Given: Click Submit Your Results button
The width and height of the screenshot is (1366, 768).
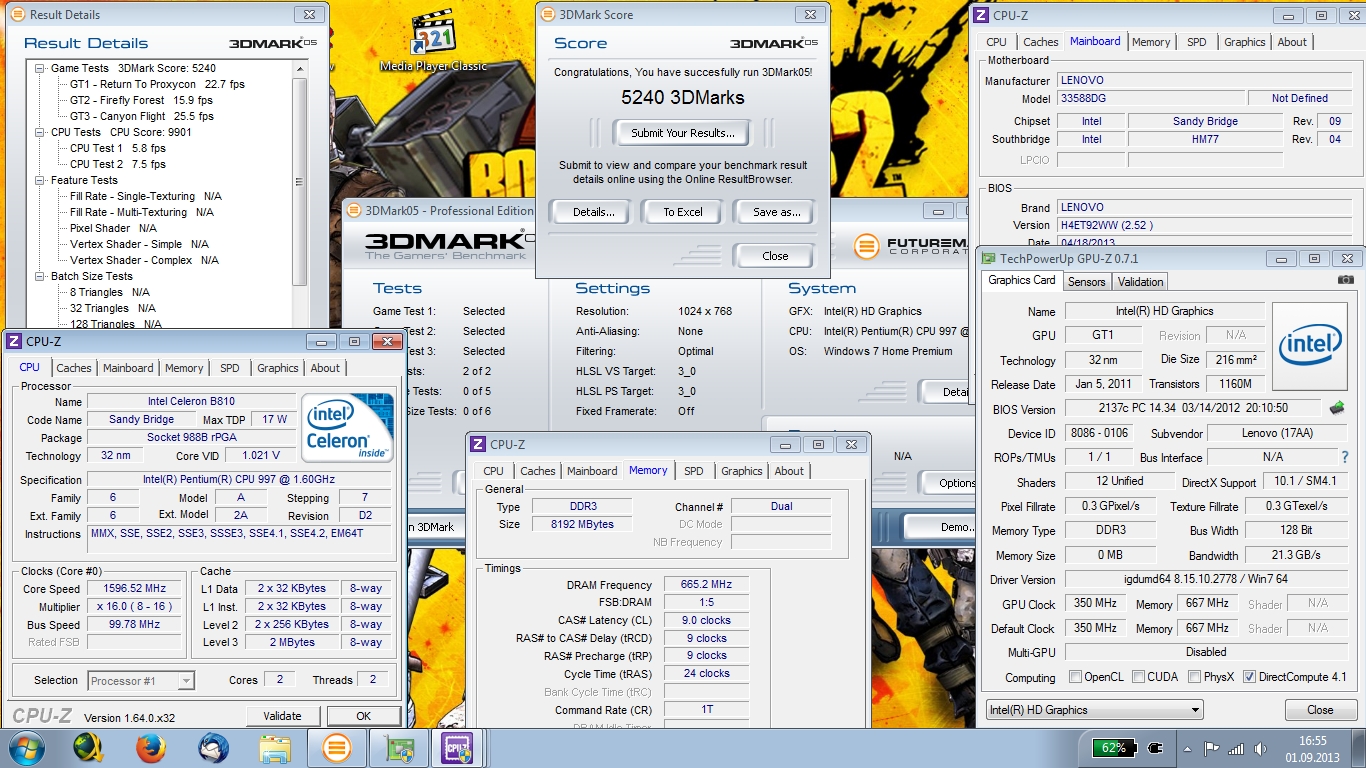Looking at the screenshot, I should pos(683,132).
